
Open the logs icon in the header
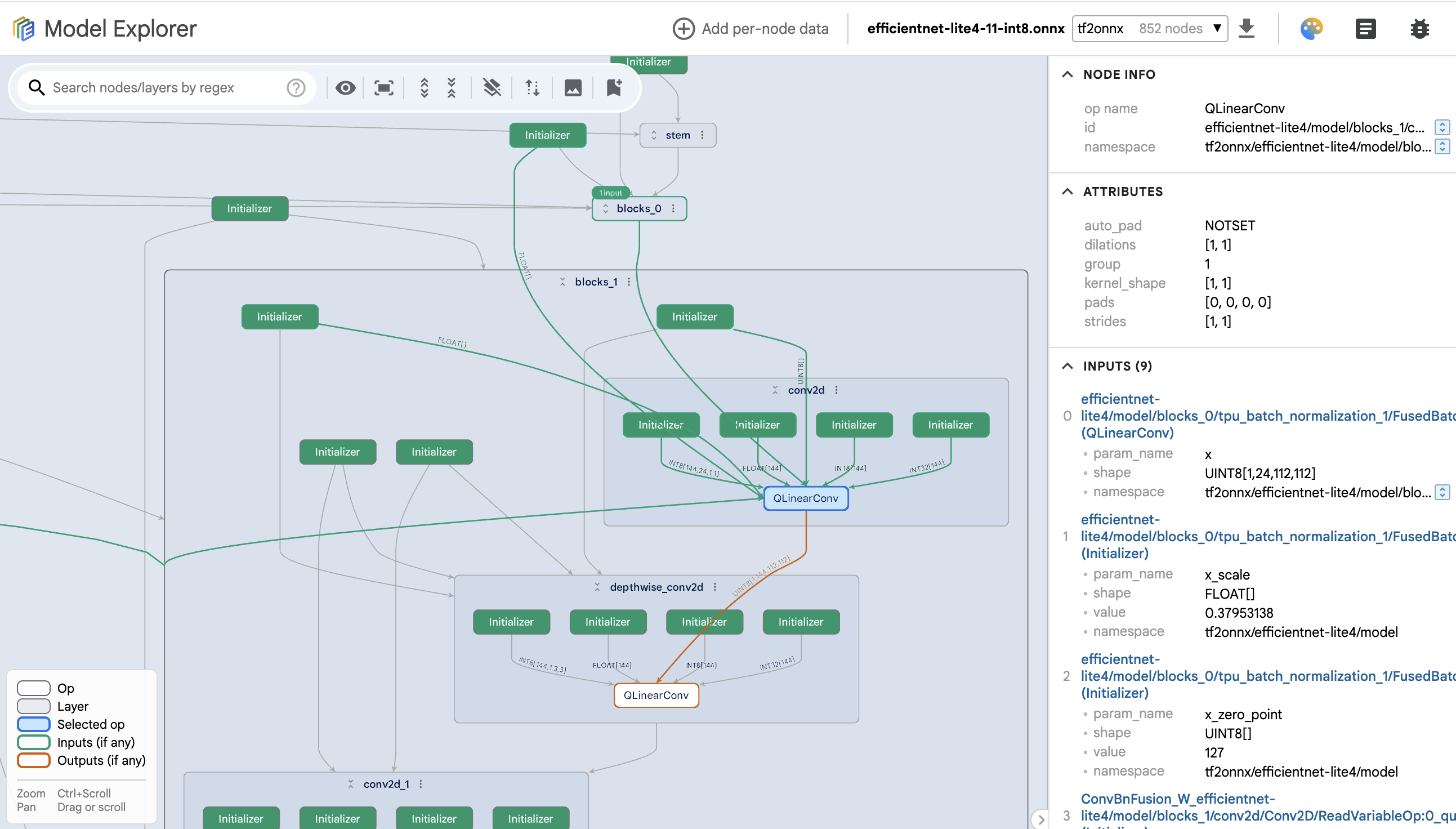1365,29
